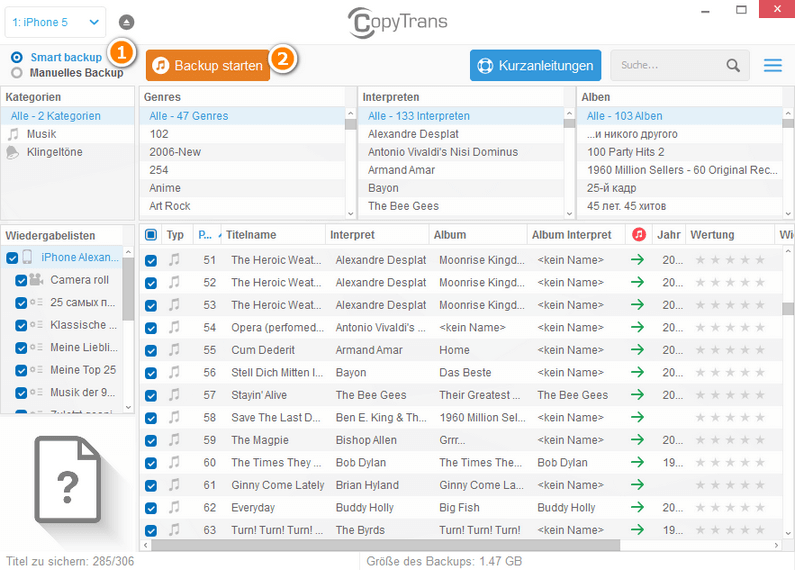Click the down arrow of the Wiedergabelisten scrollbar
Viewport: 795px width, 570px height.
coord(128,407)
